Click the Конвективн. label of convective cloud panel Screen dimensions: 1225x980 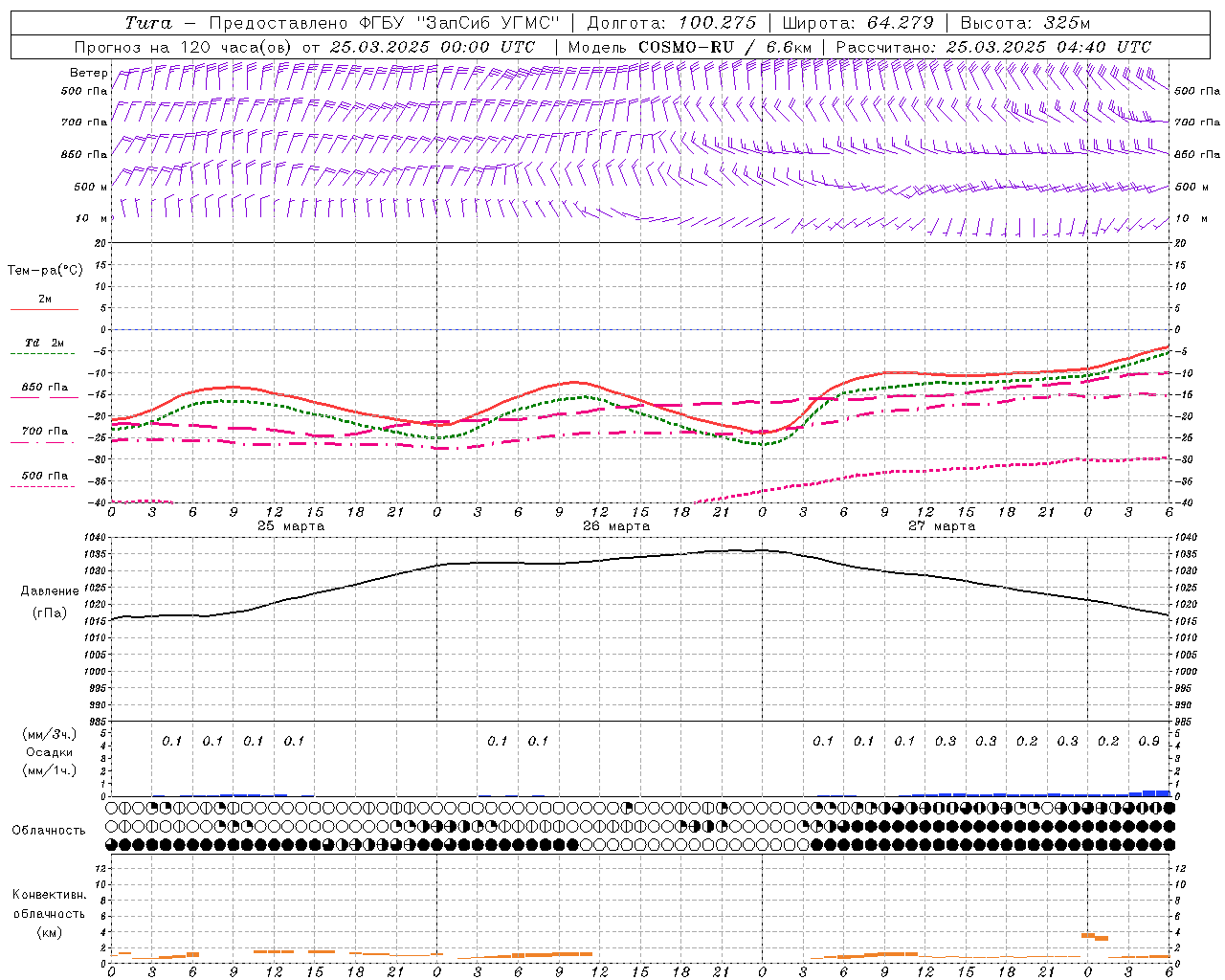click(x=49, y=895)
